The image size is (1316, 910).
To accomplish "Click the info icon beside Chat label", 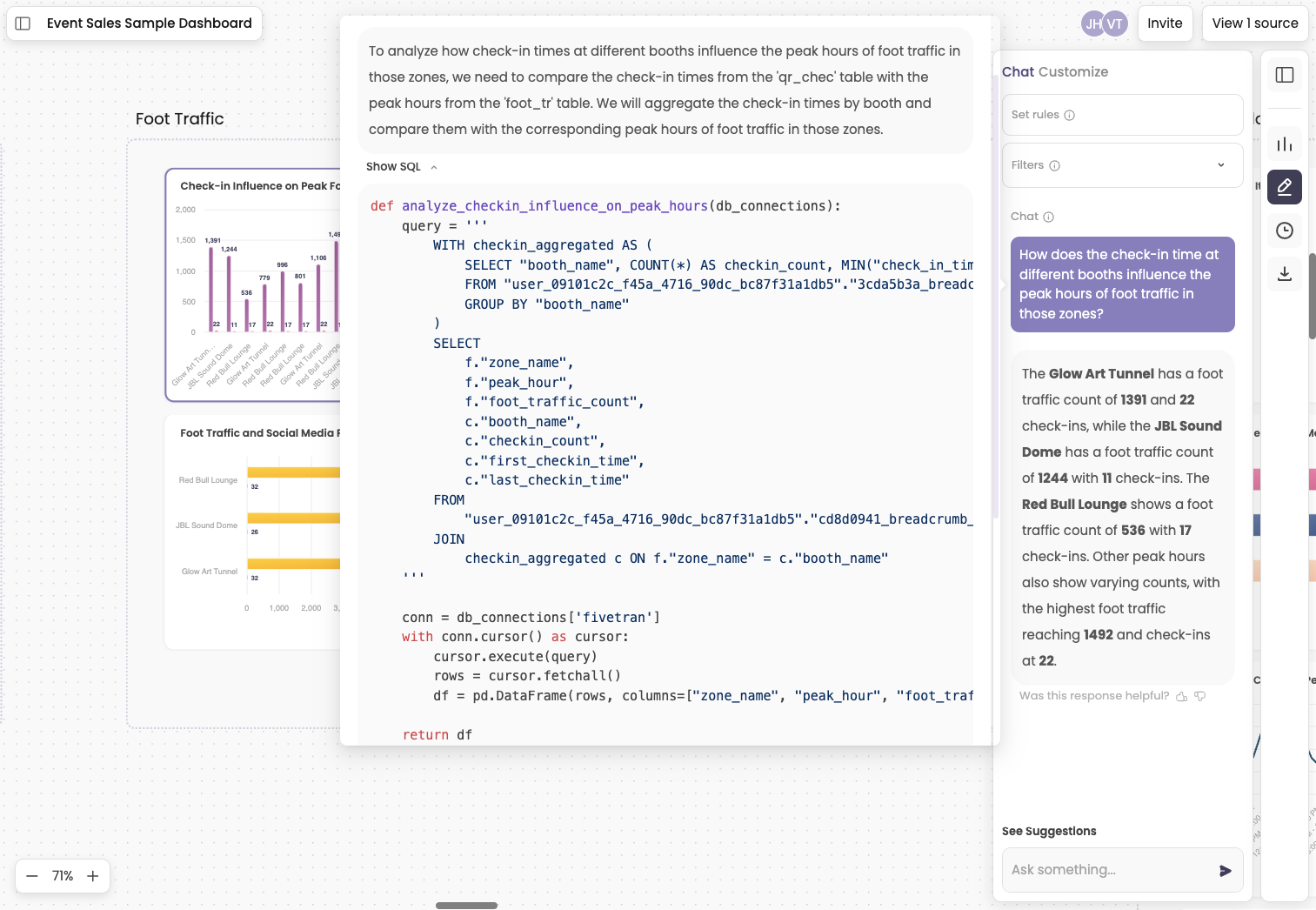I will pos(1050,217).
